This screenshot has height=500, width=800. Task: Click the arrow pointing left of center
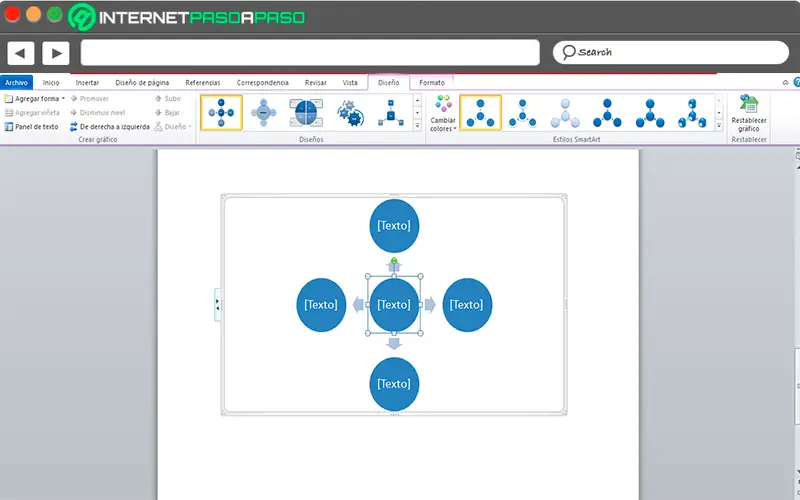[x=358, y=305]
